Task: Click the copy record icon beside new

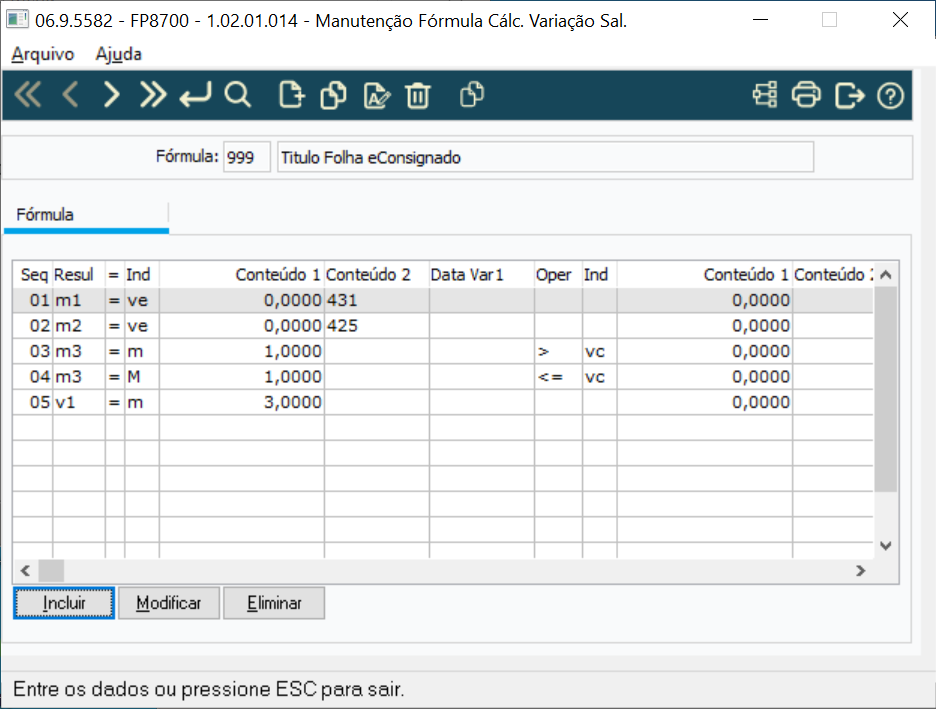Action: tap(334, 95)
